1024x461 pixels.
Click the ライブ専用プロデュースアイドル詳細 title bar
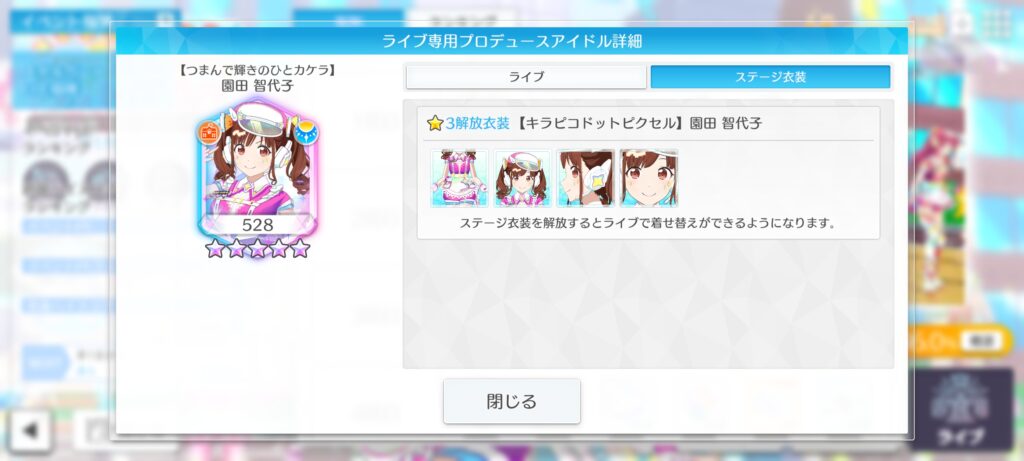(x=512, y=41)
